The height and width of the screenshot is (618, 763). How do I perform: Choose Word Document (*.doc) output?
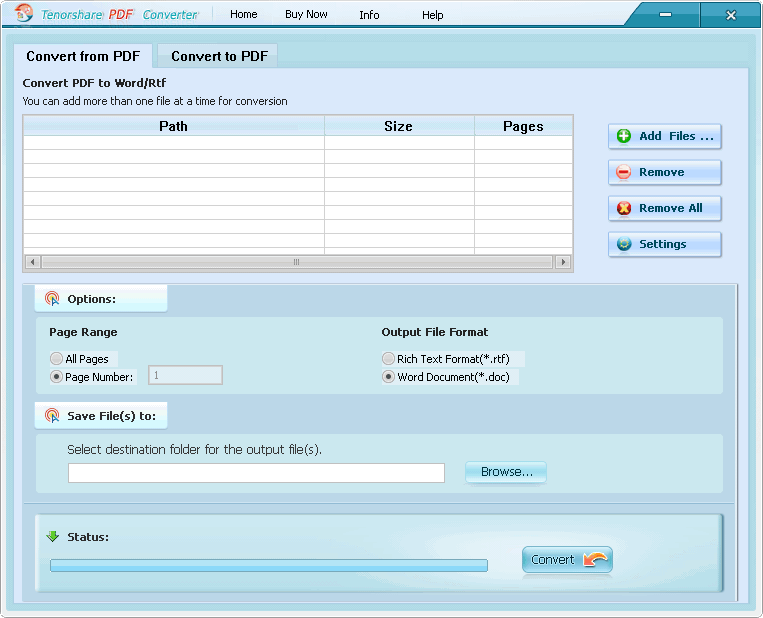[388, 377]
